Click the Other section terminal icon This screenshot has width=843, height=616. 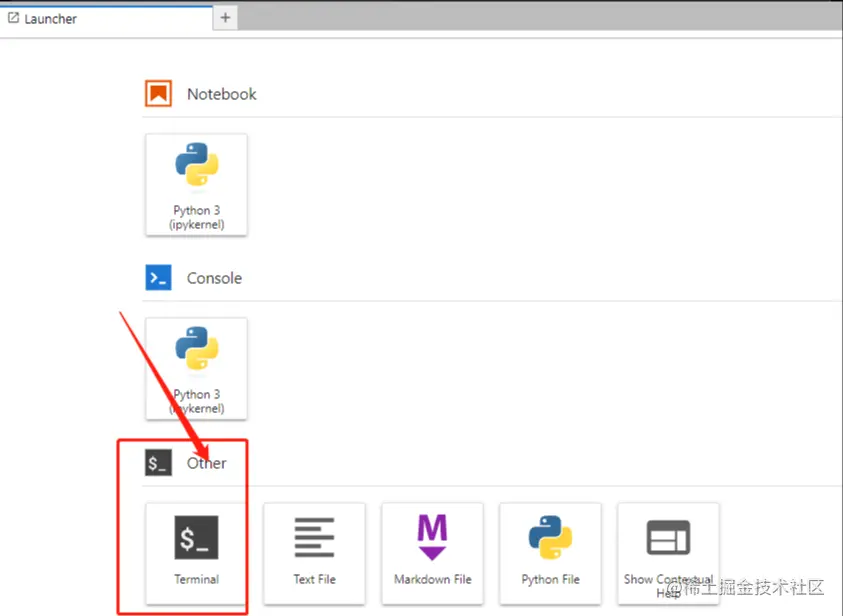pos(159,463)
